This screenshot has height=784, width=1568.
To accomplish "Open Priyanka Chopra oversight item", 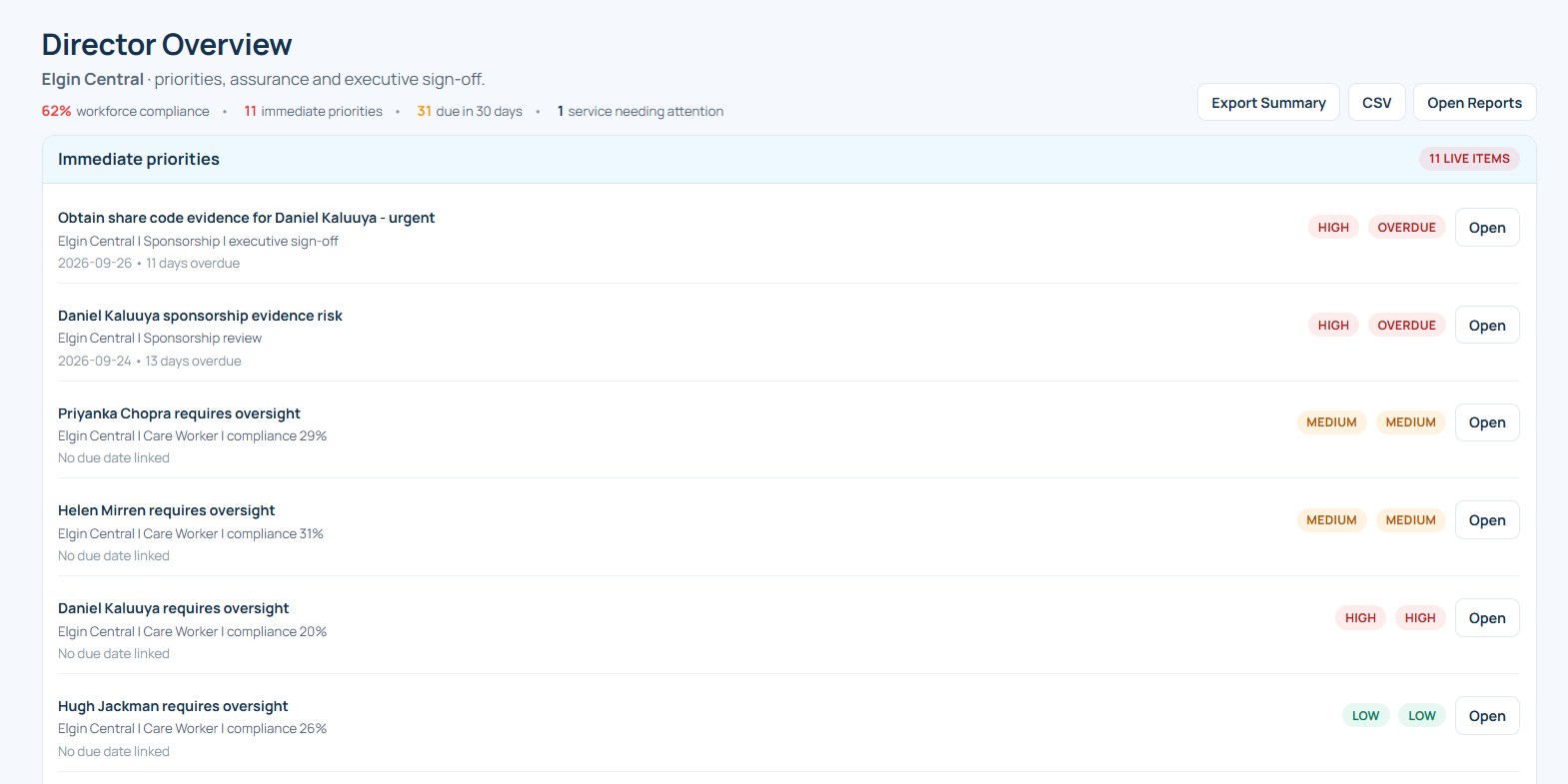I will point(1487,422).
